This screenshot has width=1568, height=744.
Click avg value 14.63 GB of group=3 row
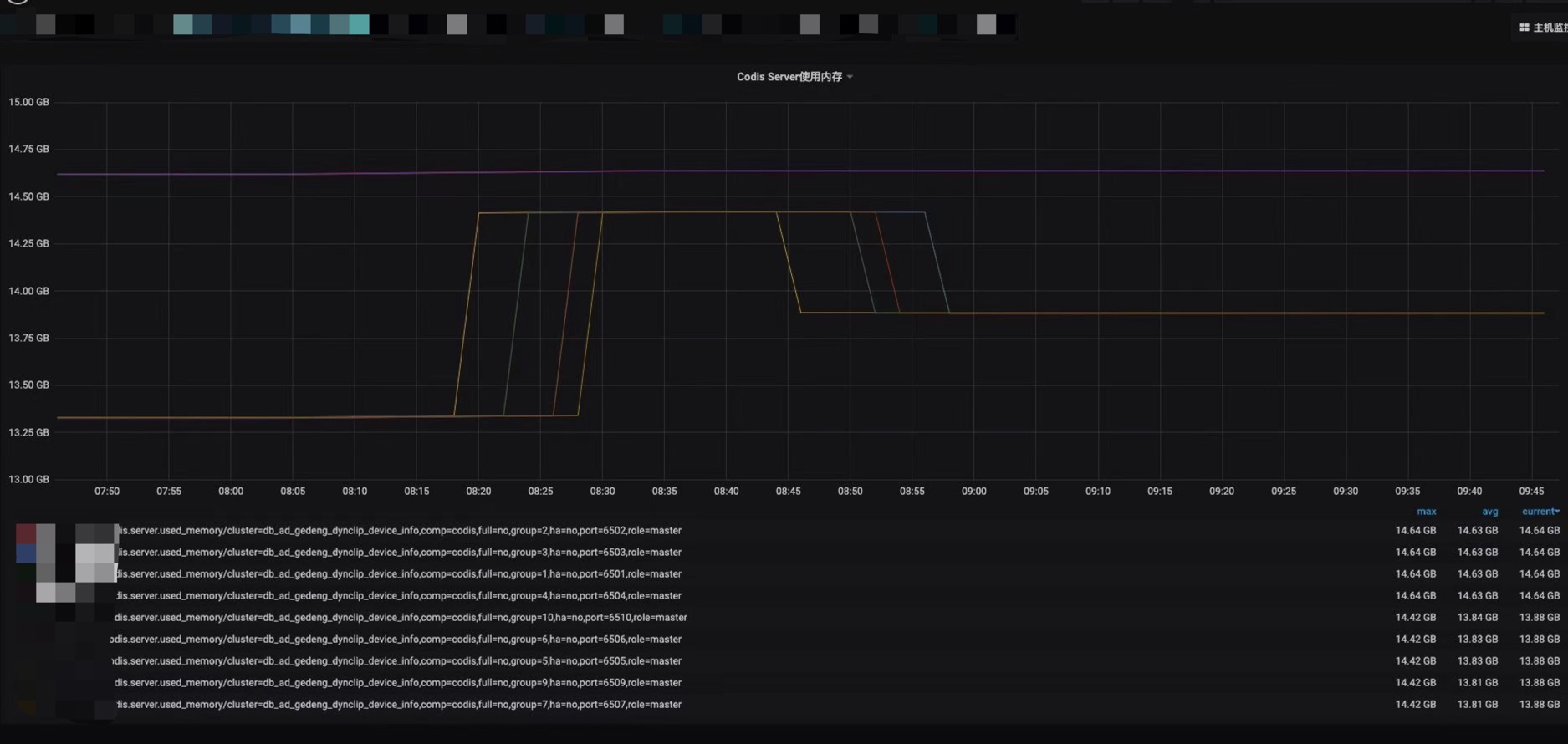[x=1478, y=553]
